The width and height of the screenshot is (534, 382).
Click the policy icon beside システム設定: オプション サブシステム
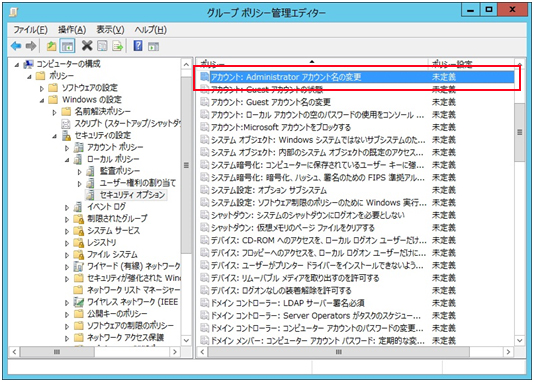pos(204,190)
